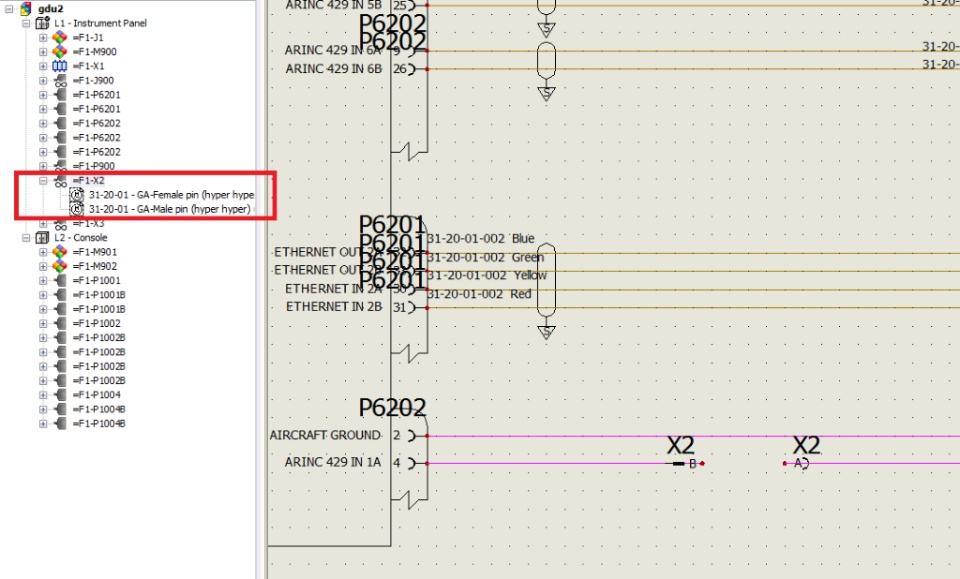Click the ETHERNET IN 2B label
Viewport: 960px width, 579px height.
pos(334,307)
